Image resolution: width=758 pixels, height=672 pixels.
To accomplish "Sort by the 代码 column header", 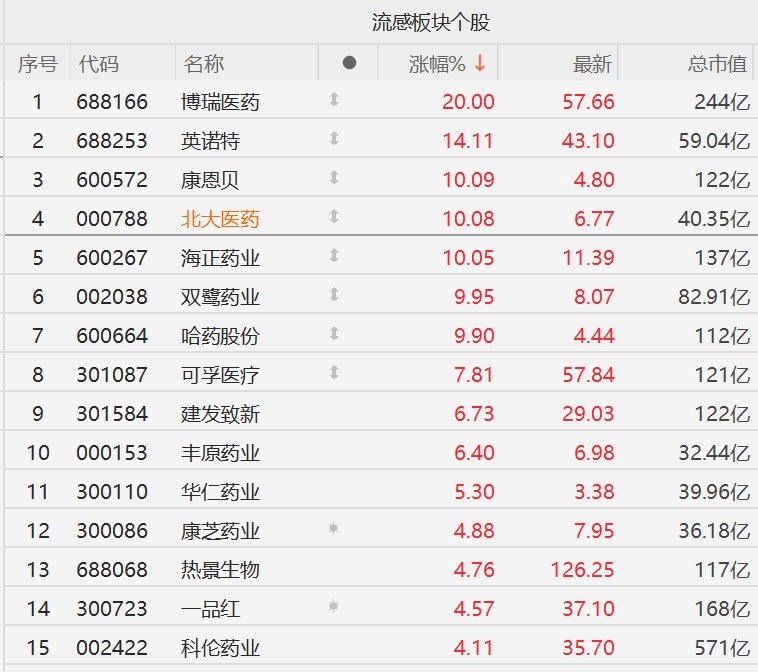I will 99,64.
